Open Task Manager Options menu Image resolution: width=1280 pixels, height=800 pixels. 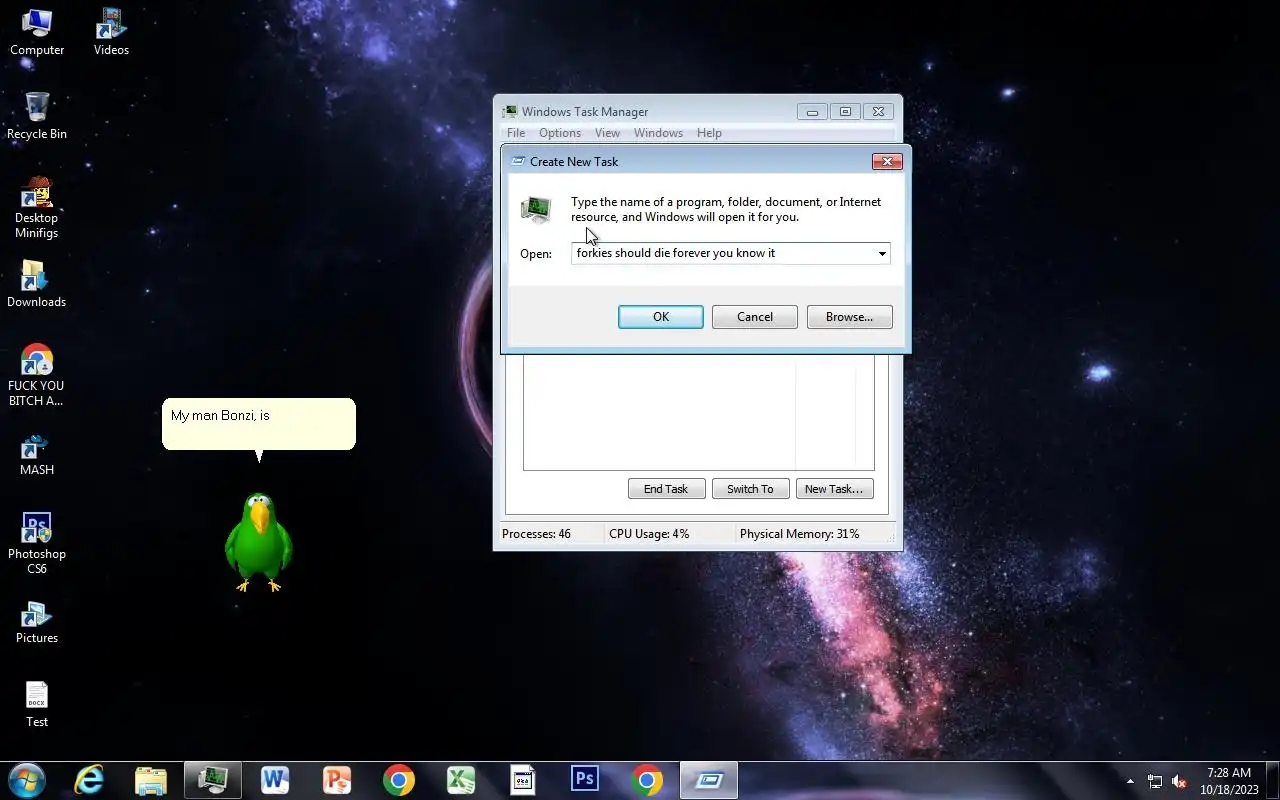click(560, 133)
